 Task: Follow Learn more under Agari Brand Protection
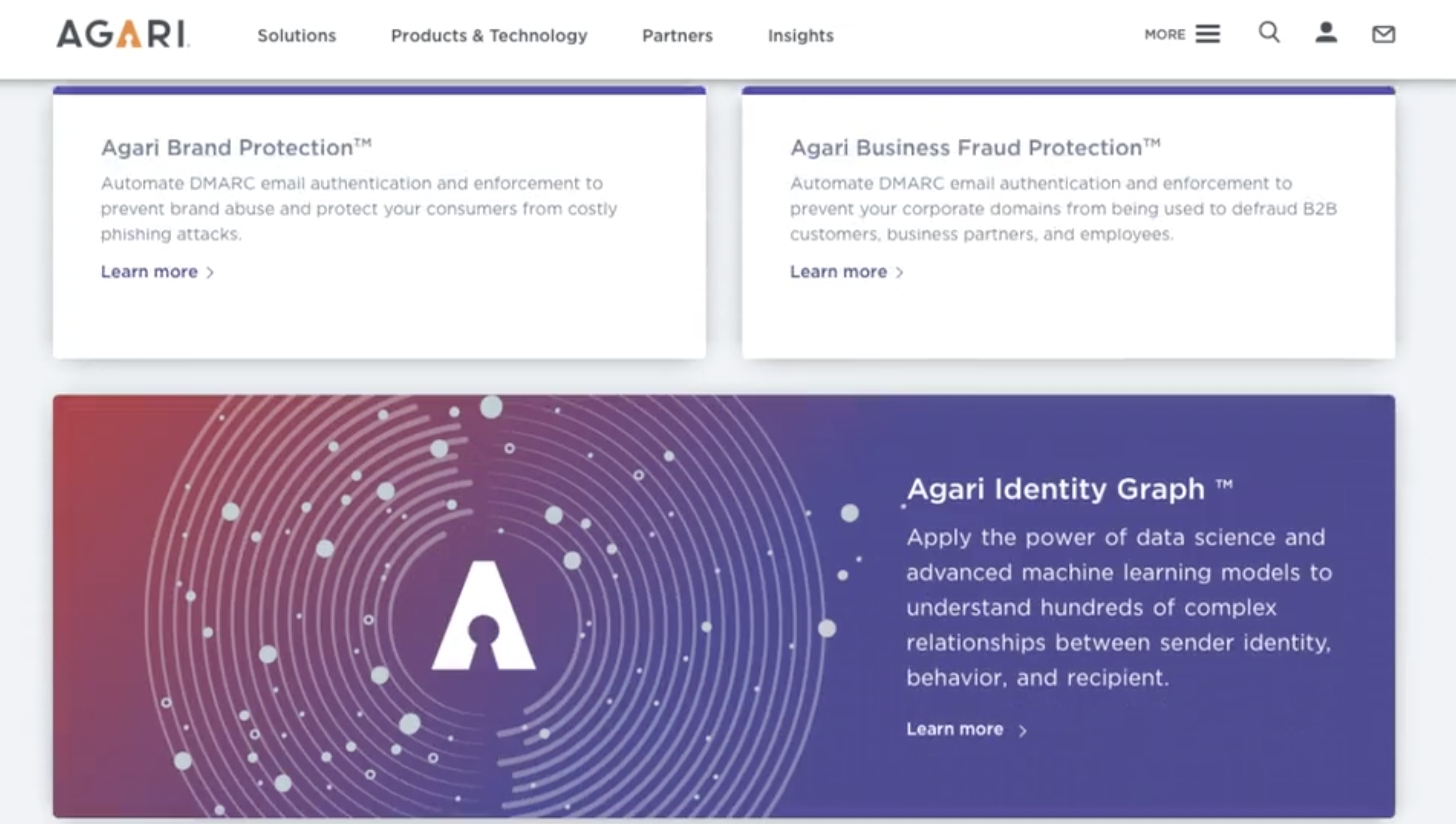coord(149,272)
